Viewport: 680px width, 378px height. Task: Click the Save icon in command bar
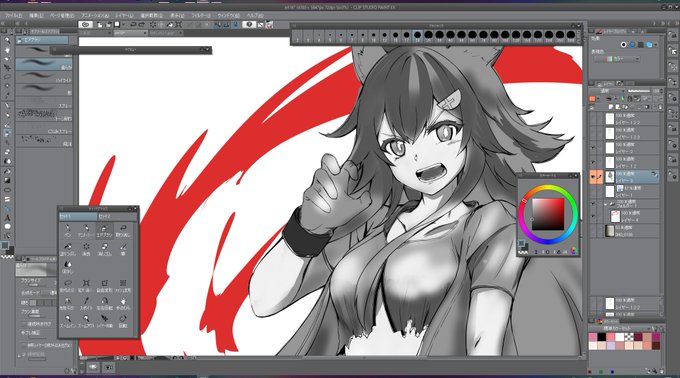tap(117, 25)
